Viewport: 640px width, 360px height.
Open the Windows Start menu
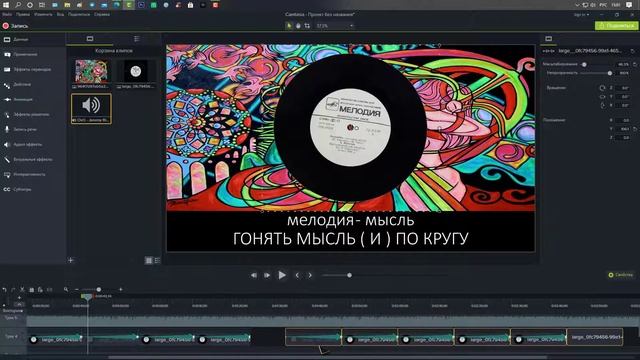(x=6, y=5)
